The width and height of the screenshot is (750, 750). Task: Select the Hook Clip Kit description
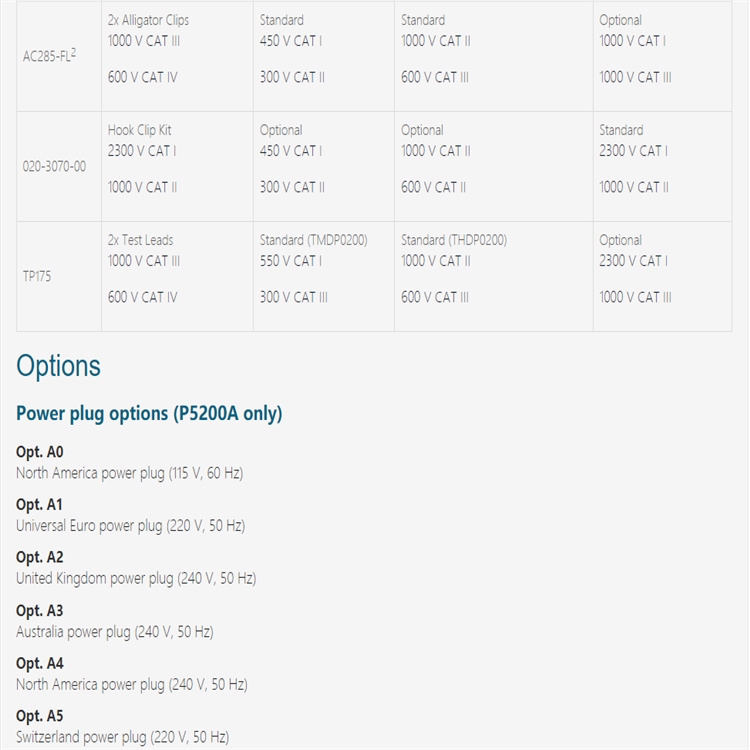(140, 130)
